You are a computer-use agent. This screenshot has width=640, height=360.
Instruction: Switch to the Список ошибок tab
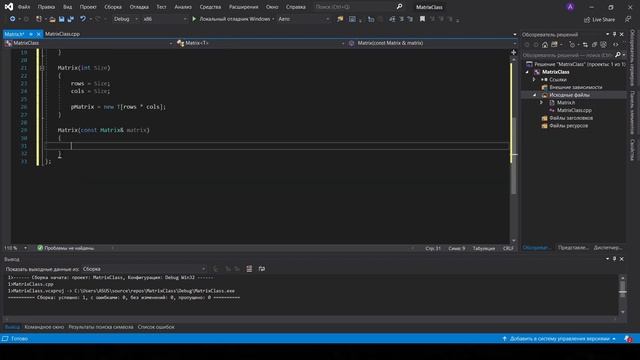tap(156, 327)
